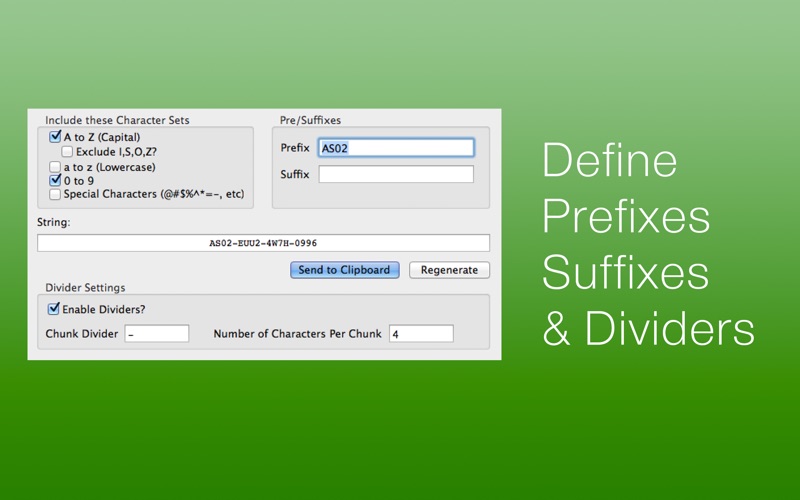Click the 'Number of Characters Per Chunk' label
The height and width of the screenshot is (500, 800).
click(297, 334)
